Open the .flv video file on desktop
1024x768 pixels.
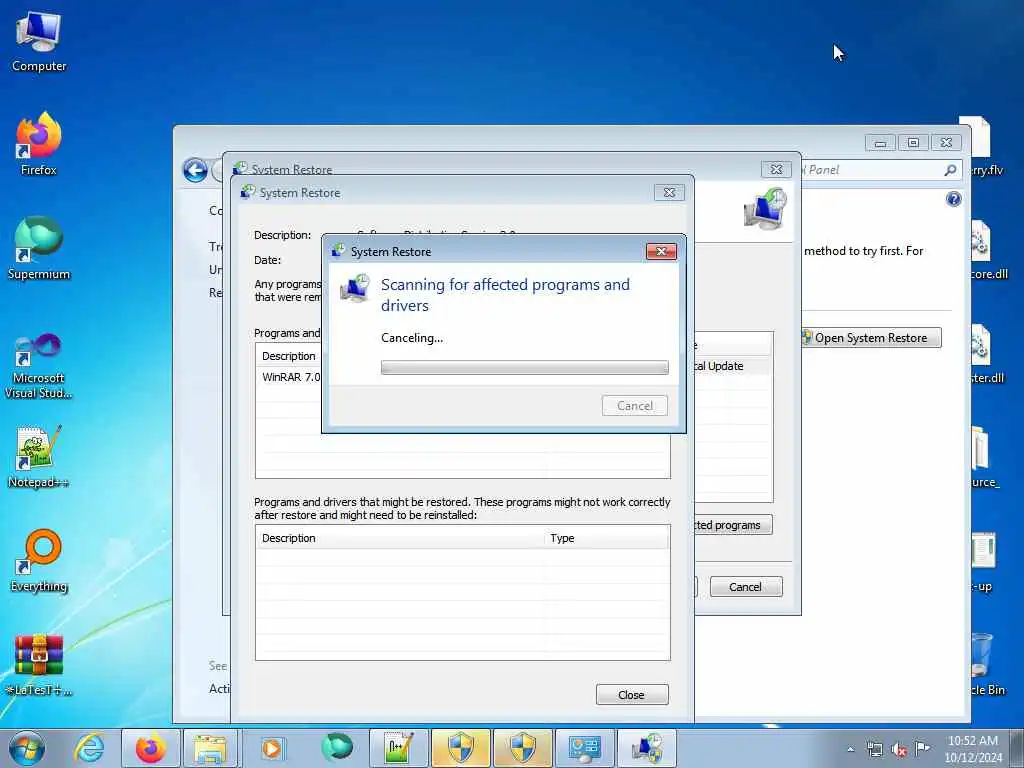tap(983, 145)
